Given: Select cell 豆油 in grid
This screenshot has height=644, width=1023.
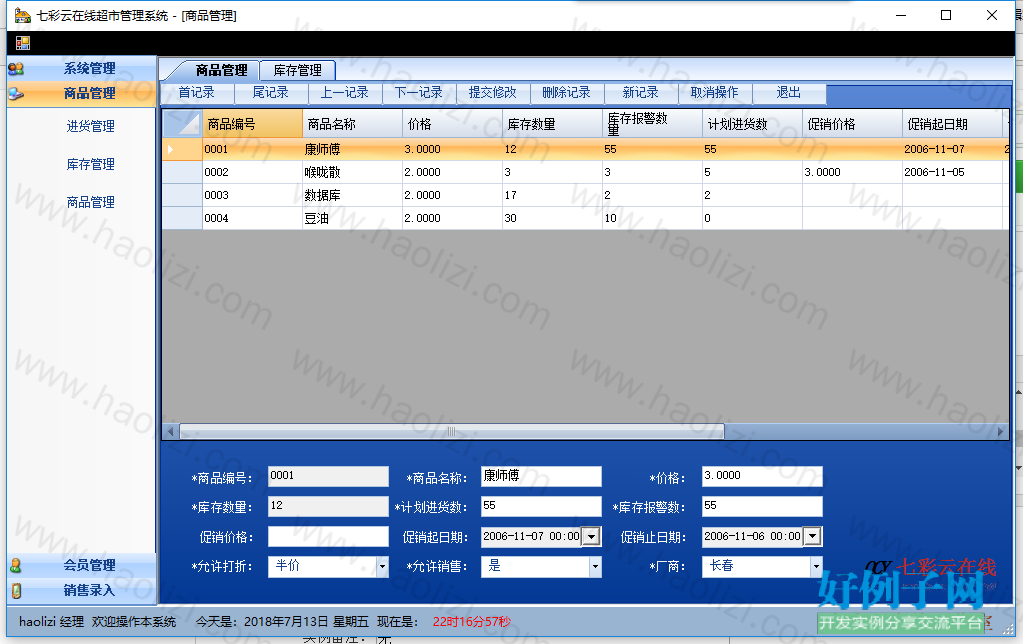Looking at the screenshot, I should [352, 218].
